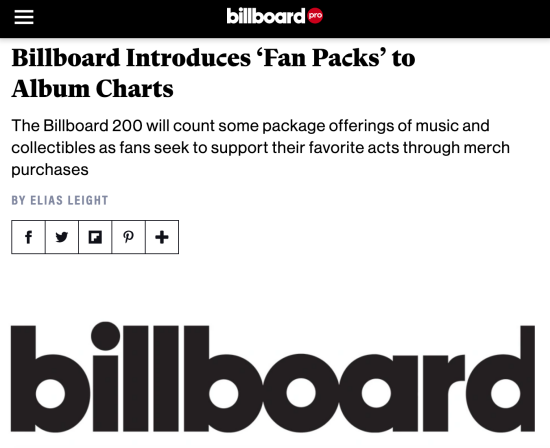Share the article on Facebook
Screen dimensions: 550x448
28,237
